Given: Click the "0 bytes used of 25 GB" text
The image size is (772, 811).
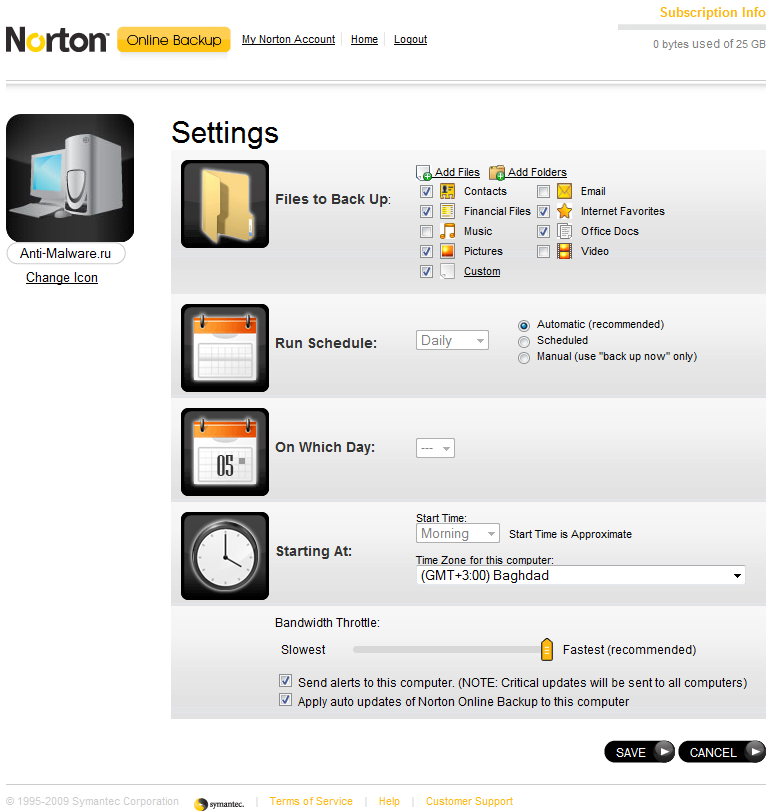Looking at the screenshot, I should (x=709, y=44).
